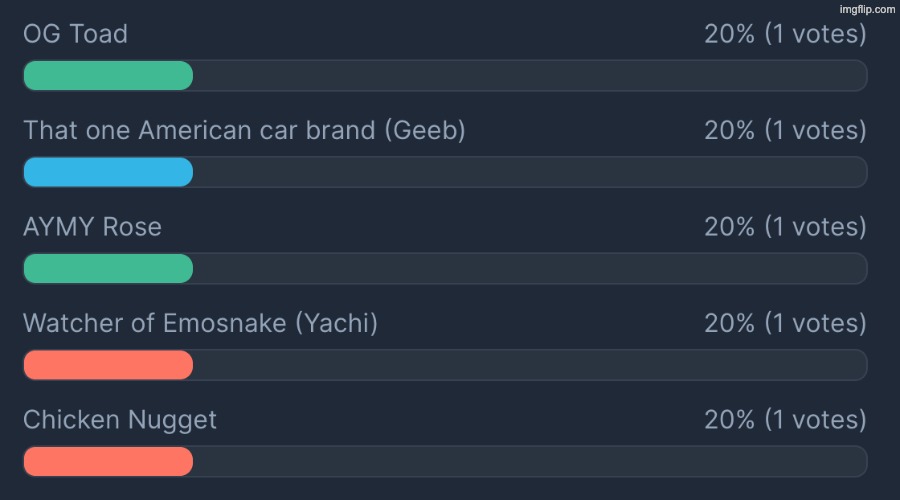Click the unfilled part of Chicken Nugget's bar
The image size is (900, 500).
point(530,461)
